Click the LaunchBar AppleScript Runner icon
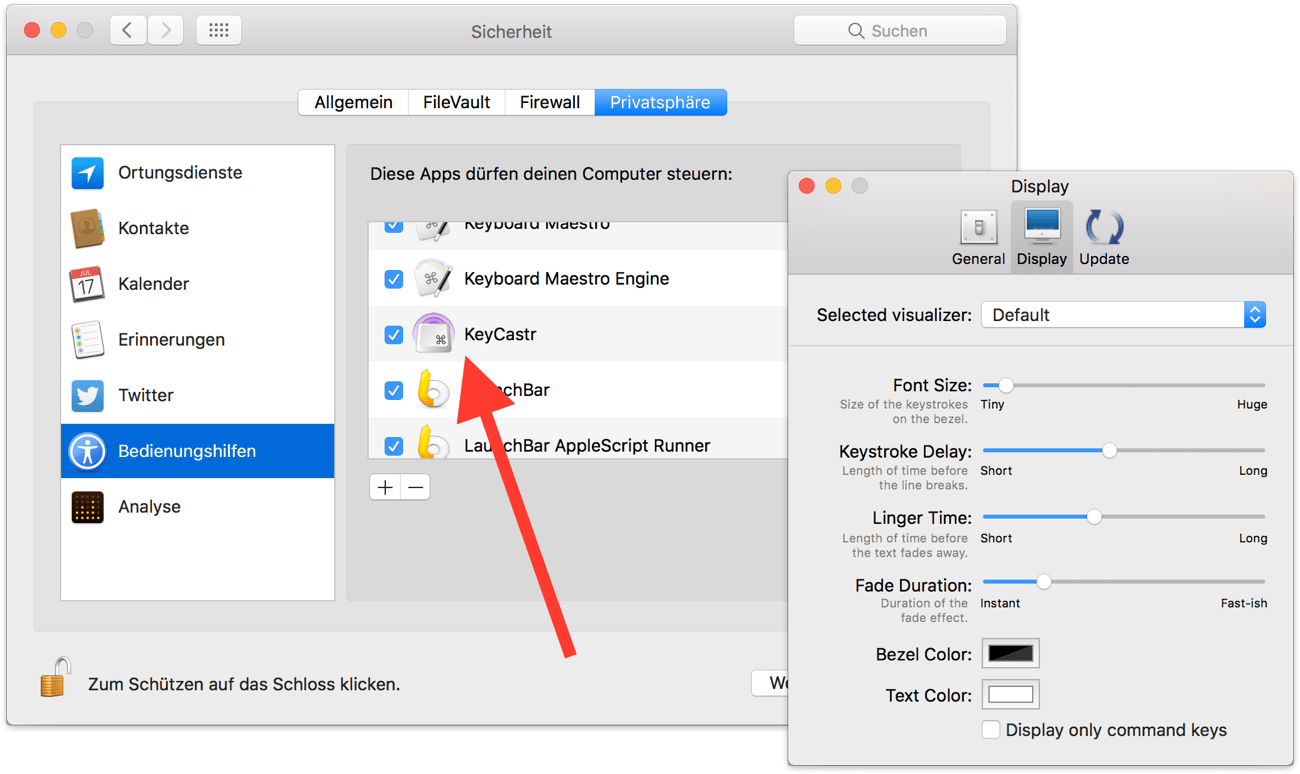This screenshot has width=1300, height=774. tap(432, 443)
